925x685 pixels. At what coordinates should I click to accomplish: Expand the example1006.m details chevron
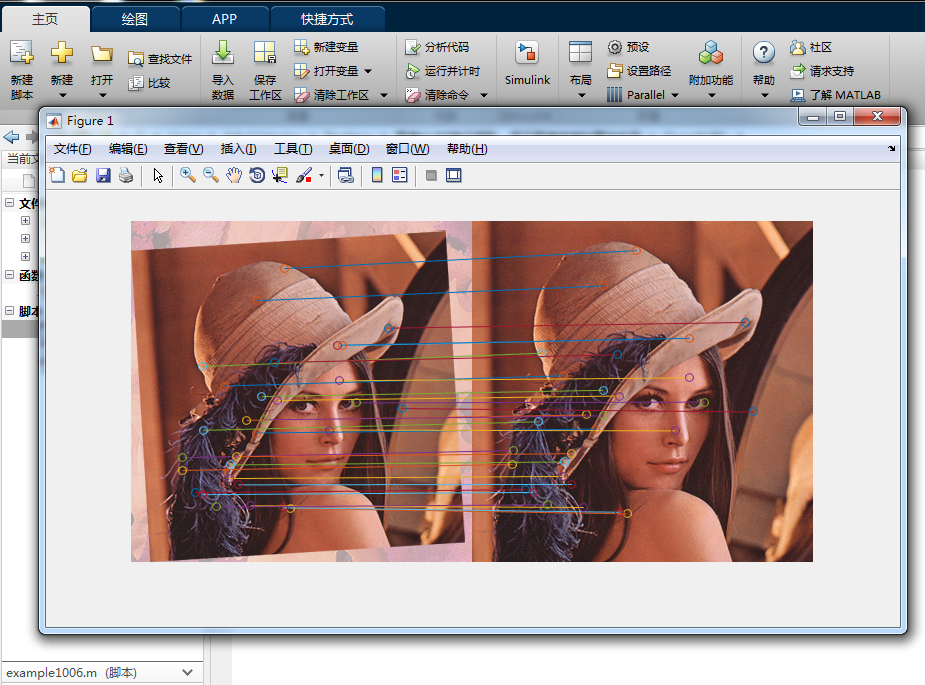pyautogui.click(x=188, y=673)
